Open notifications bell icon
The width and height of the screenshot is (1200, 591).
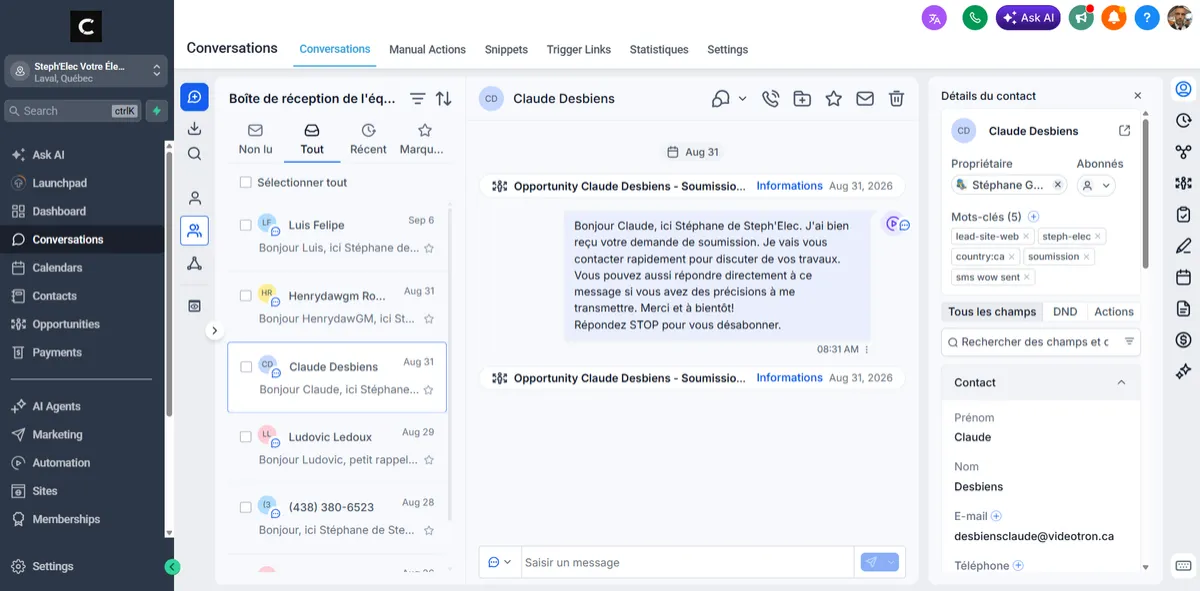click(x=1113, y=17)
